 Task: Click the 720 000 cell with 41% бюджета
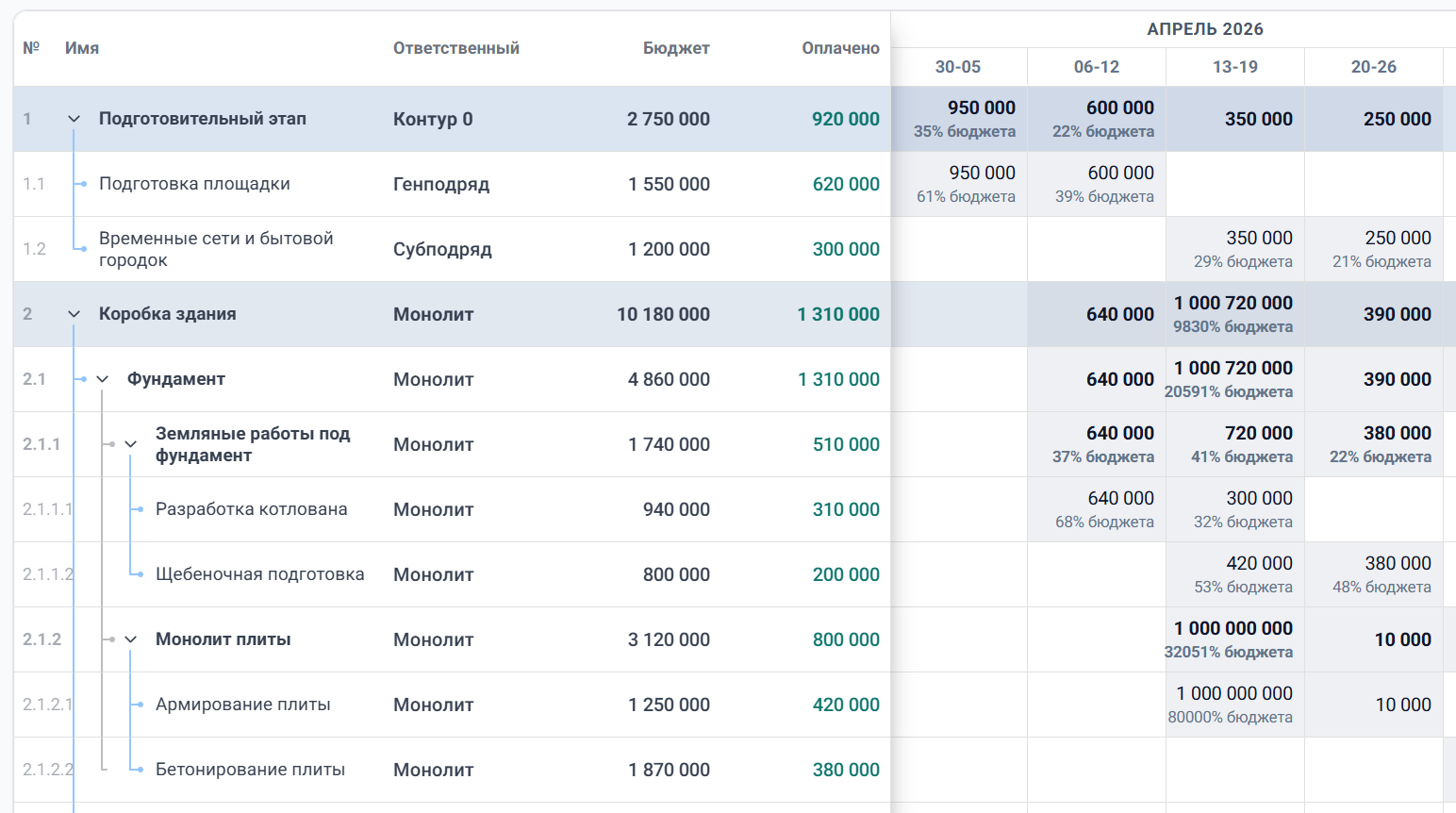pyautogui.click(x=1235, y=444)
